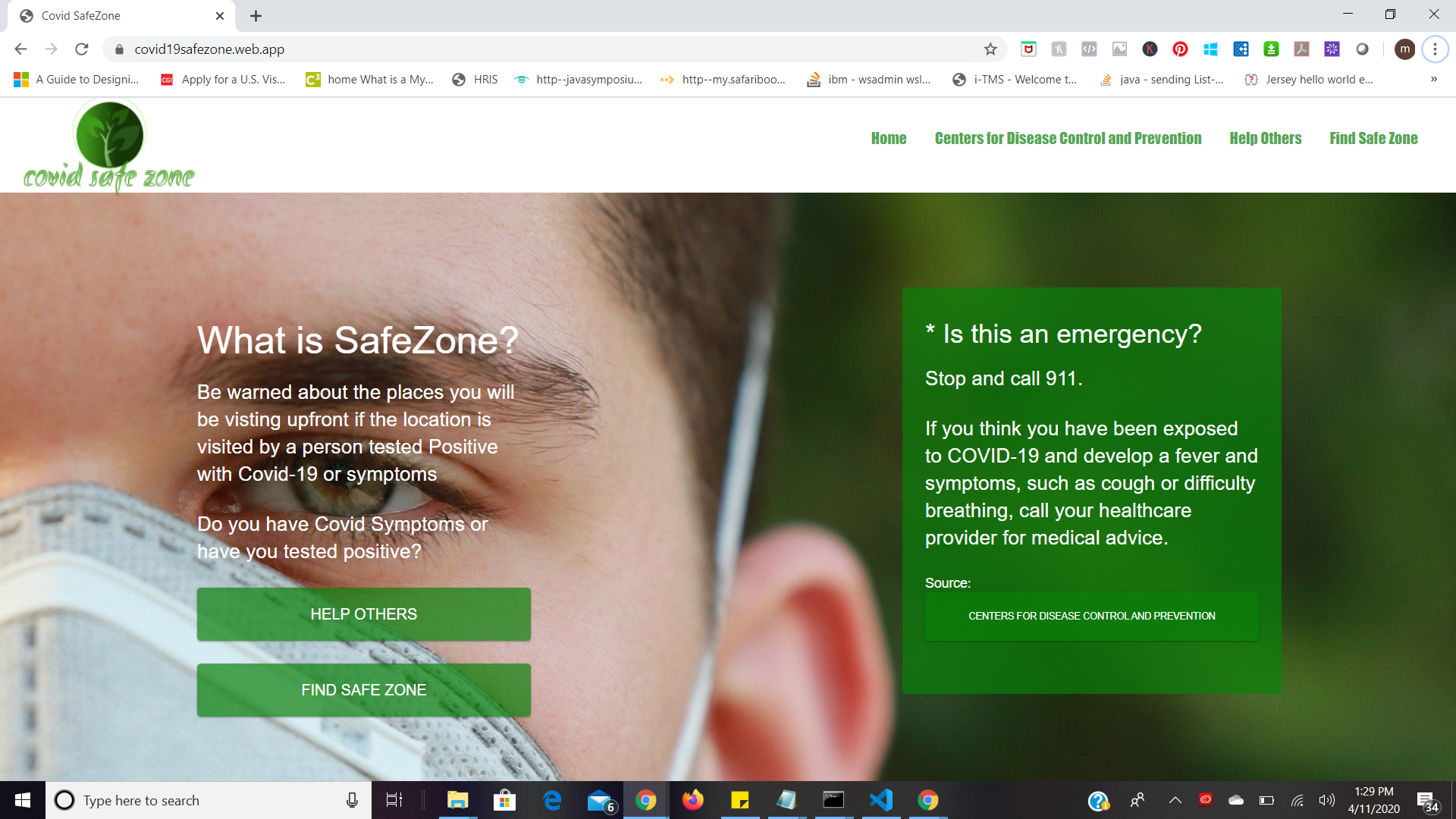
Task: Open 'home What is a My...' bookmark
Action: [370, 80]
